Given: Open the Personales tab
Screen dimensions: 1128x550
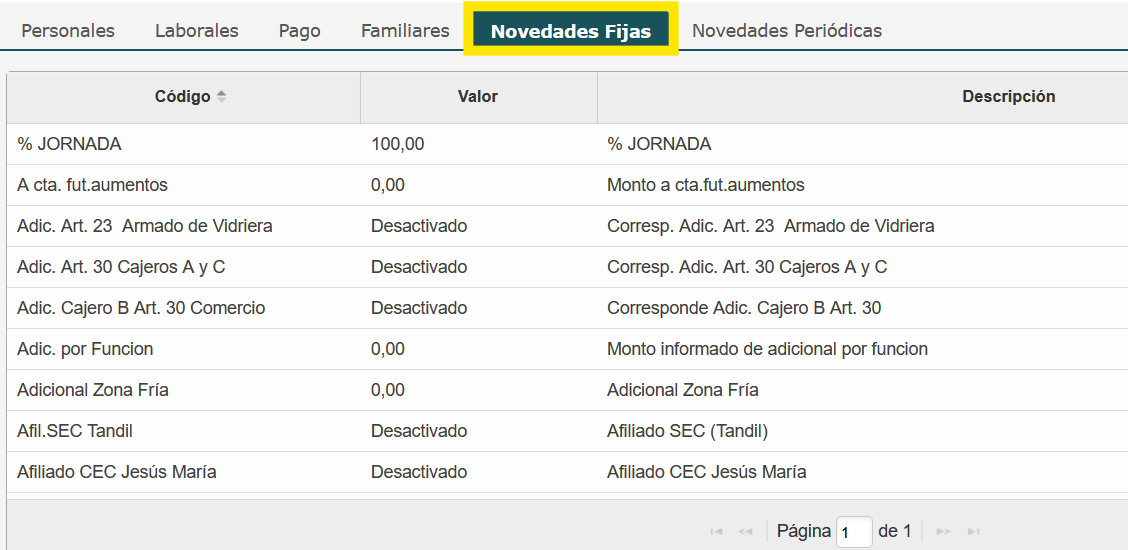Looking at the screenshot, I should point(68,31).
